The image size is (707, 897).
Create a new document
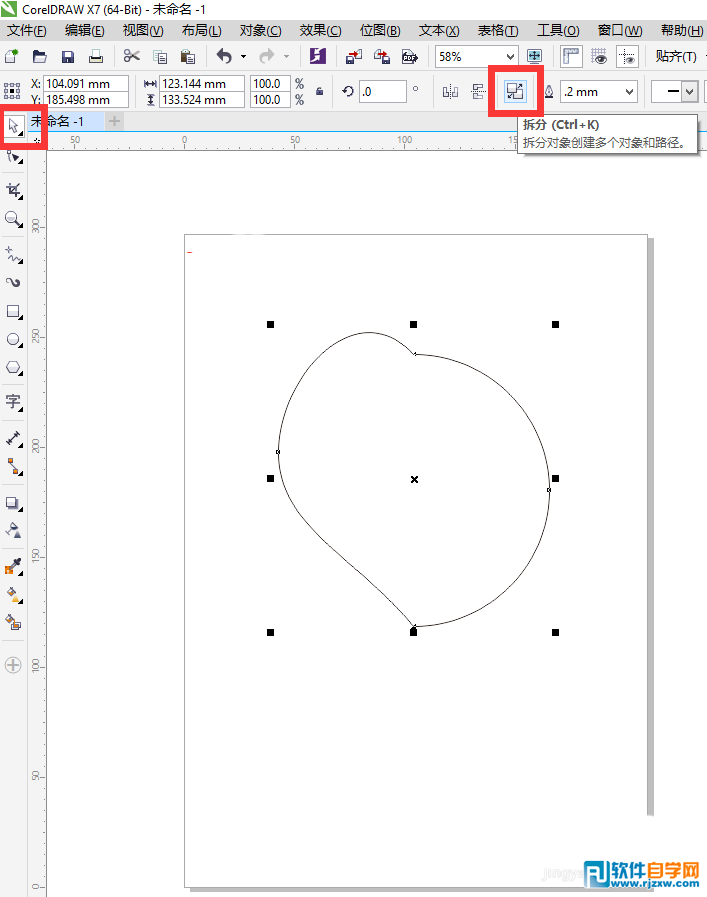point(11,56)
